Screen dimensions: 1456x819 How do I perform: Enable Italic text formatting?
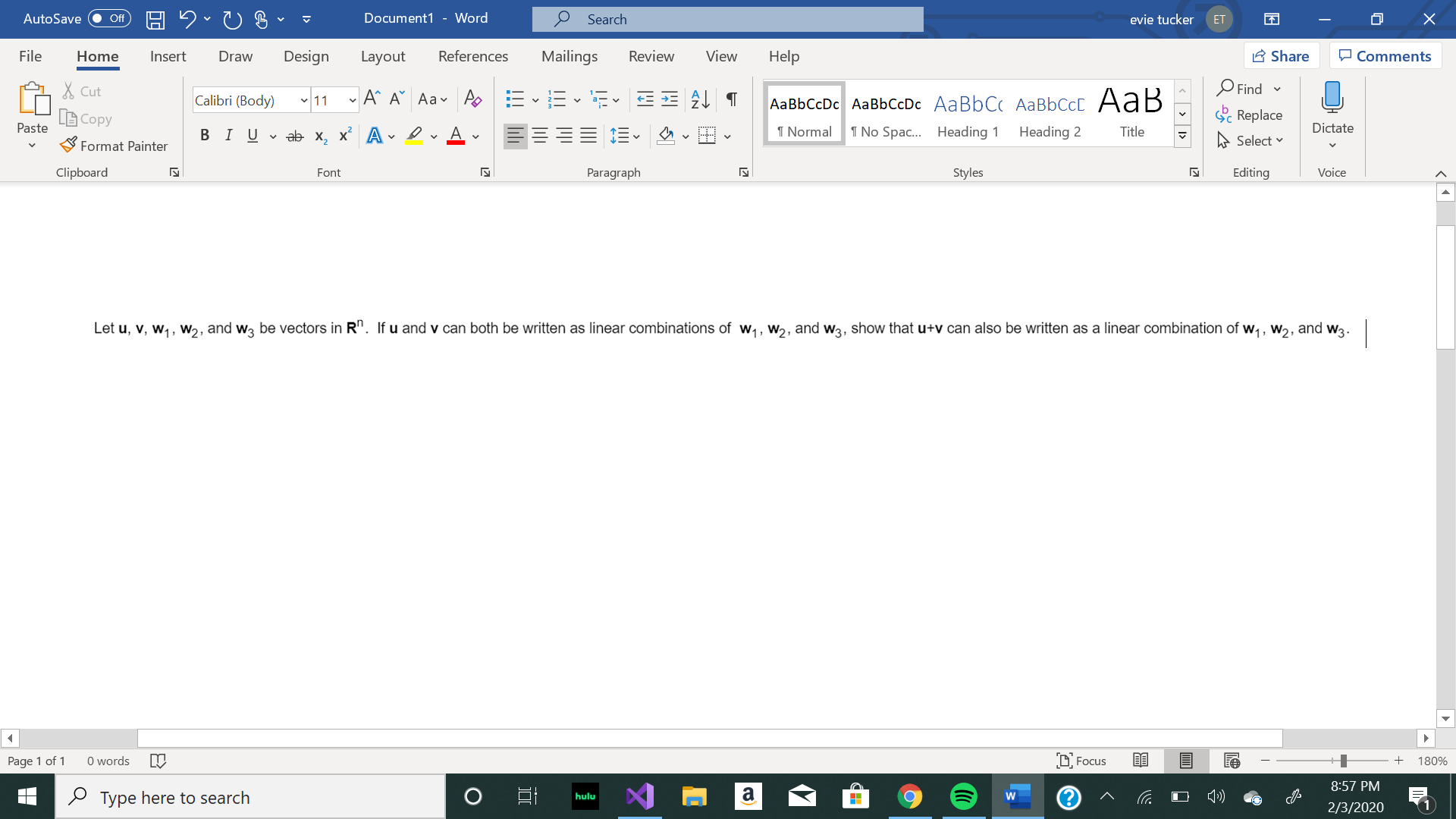[x=227, y=135]
